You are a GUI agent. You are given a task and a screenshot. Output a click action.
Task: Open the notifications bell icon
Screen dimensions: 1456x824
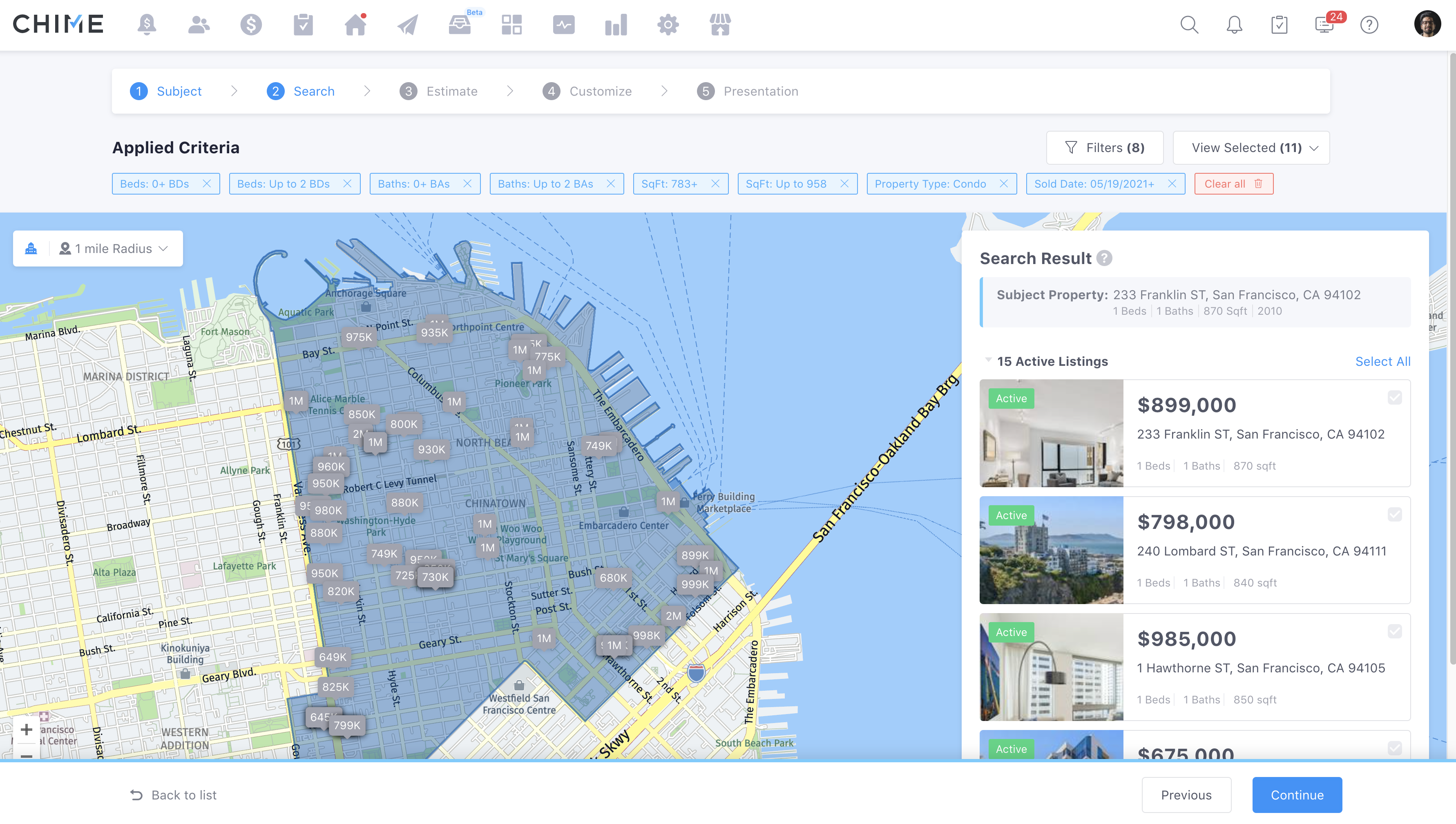1234,25
